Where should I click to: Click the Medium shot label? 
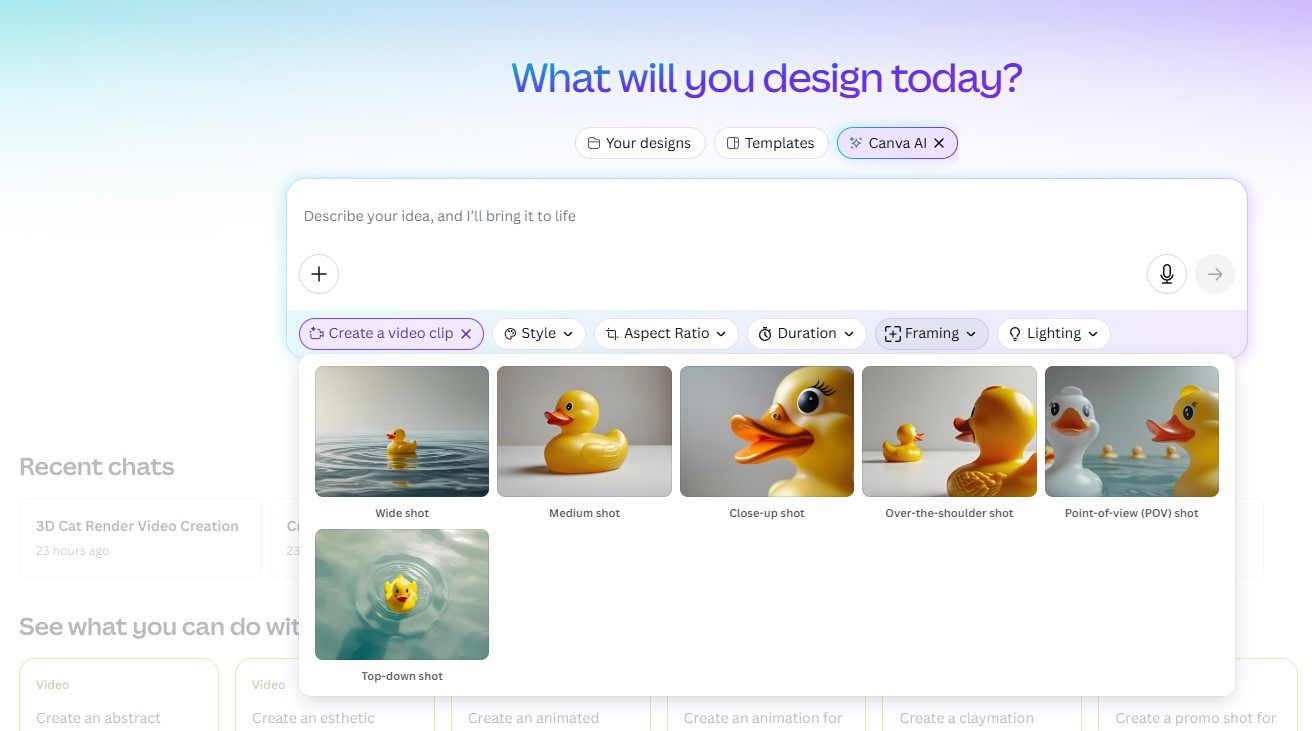pos(584,513)
